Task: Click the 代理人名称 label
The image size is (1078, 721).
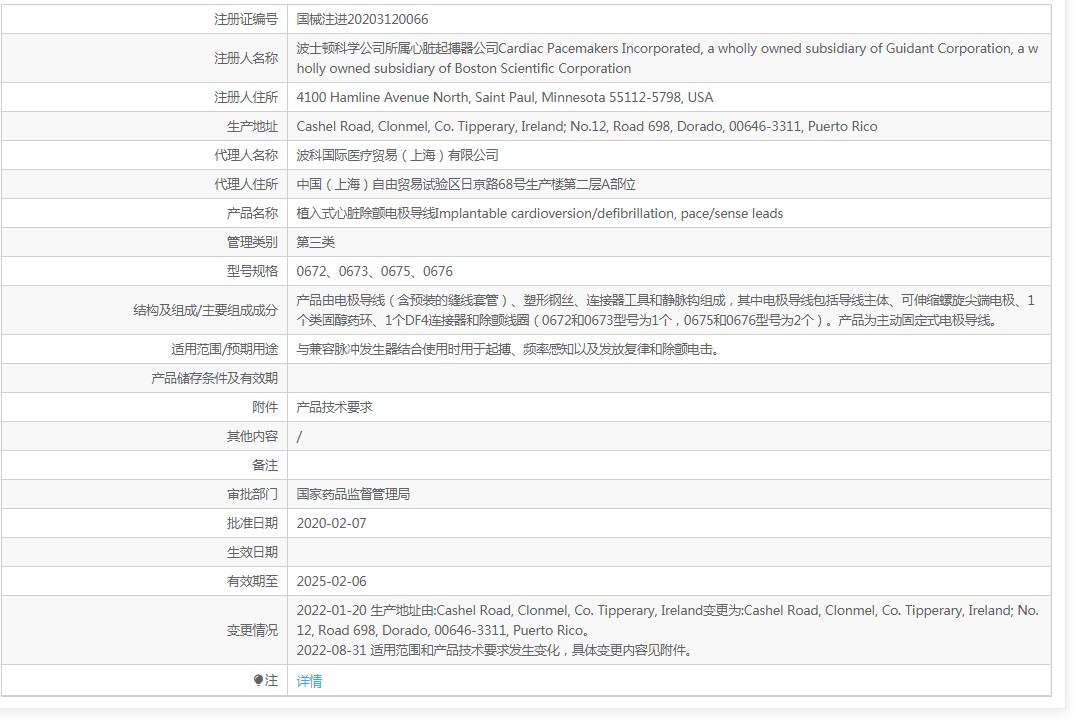Action: tap(246, 155)
